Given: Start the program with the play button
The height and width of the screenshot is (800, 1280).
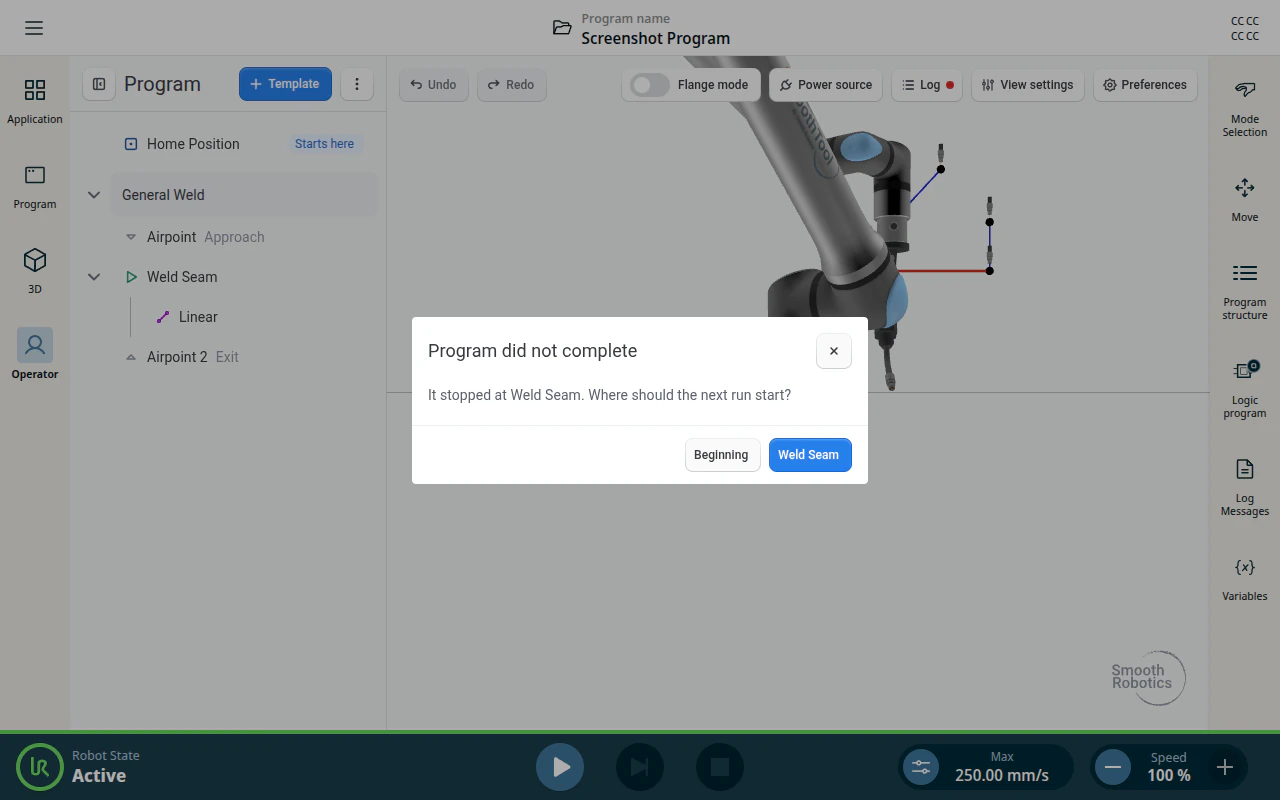Looking at the screenshot, I should pyautogui.click(x=560, y=767).
